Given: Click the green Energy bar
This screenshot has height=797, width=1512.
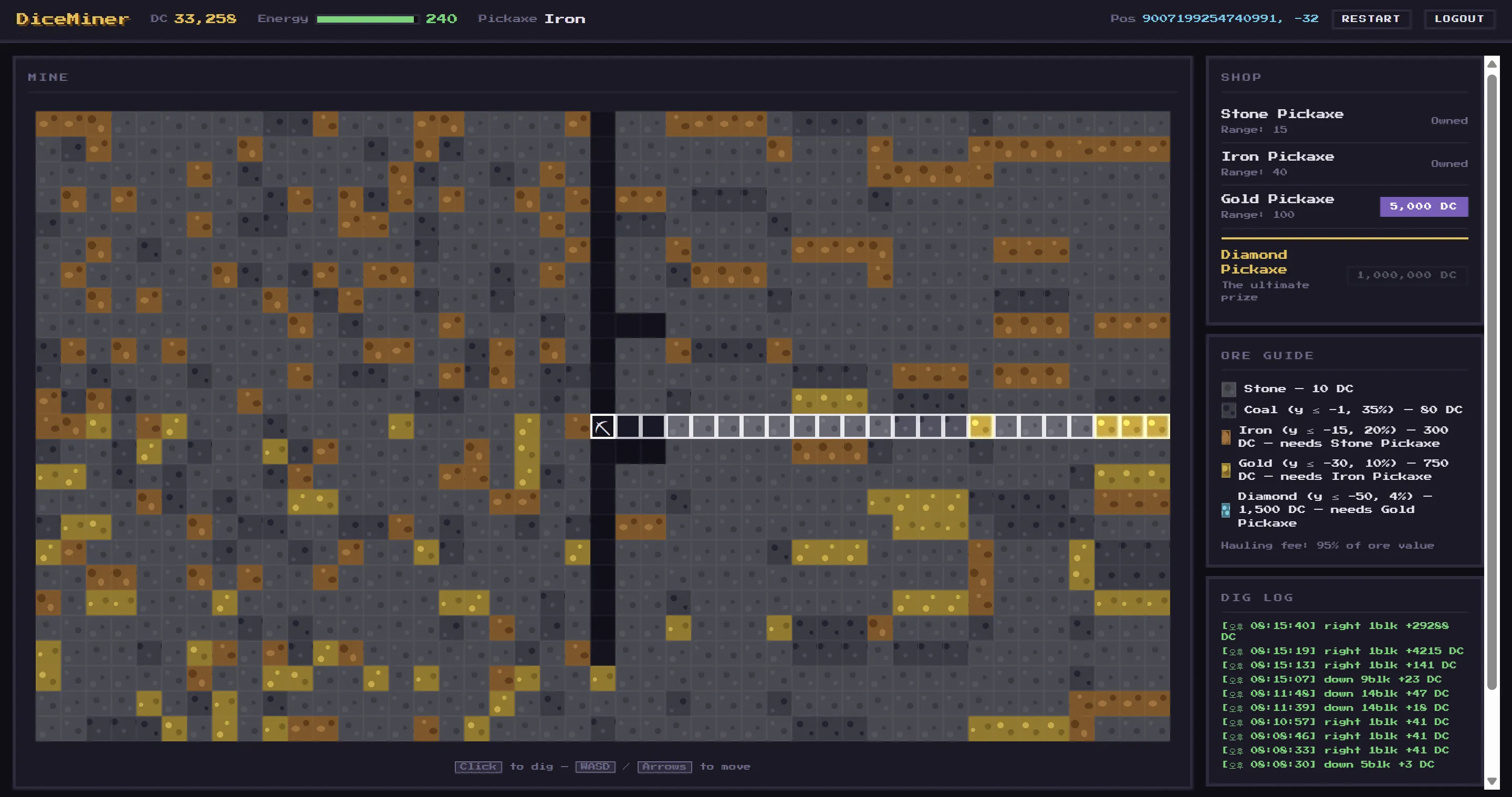Looking at the screenshot, I should click(x=365, y=19).
